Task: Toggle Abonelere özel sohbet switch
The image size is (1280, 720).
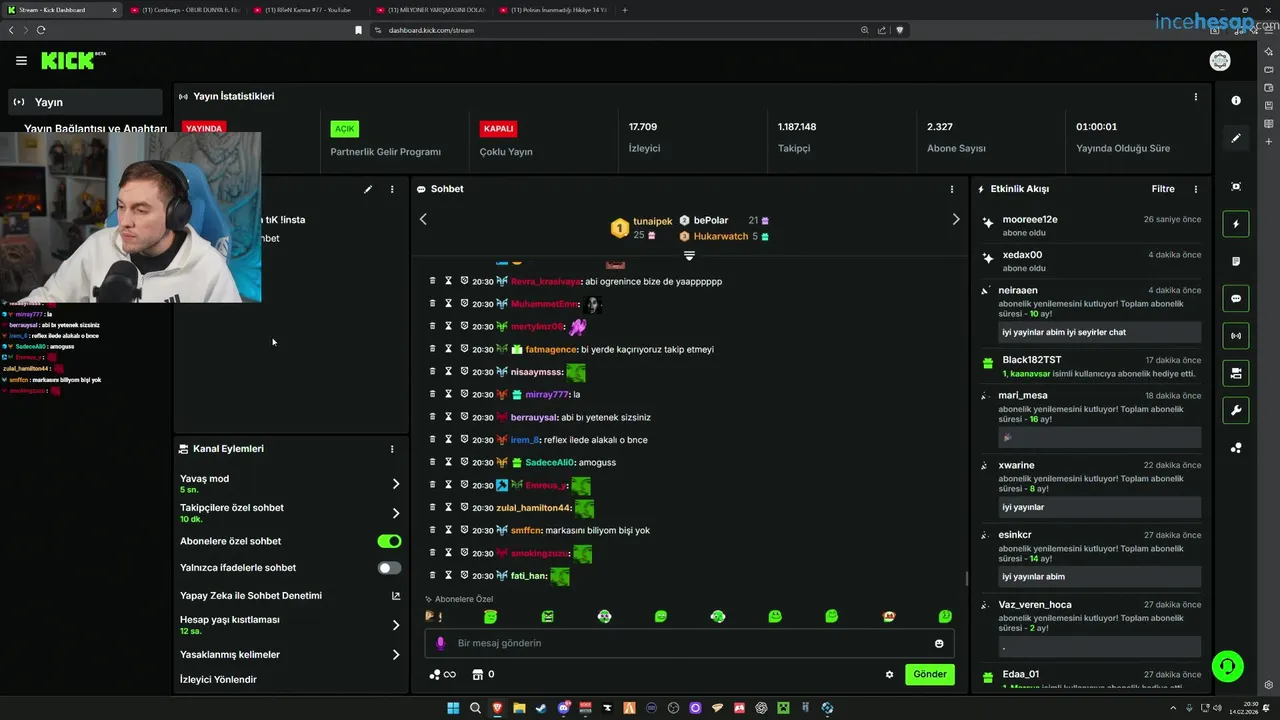Action: (x=389, y=541)
